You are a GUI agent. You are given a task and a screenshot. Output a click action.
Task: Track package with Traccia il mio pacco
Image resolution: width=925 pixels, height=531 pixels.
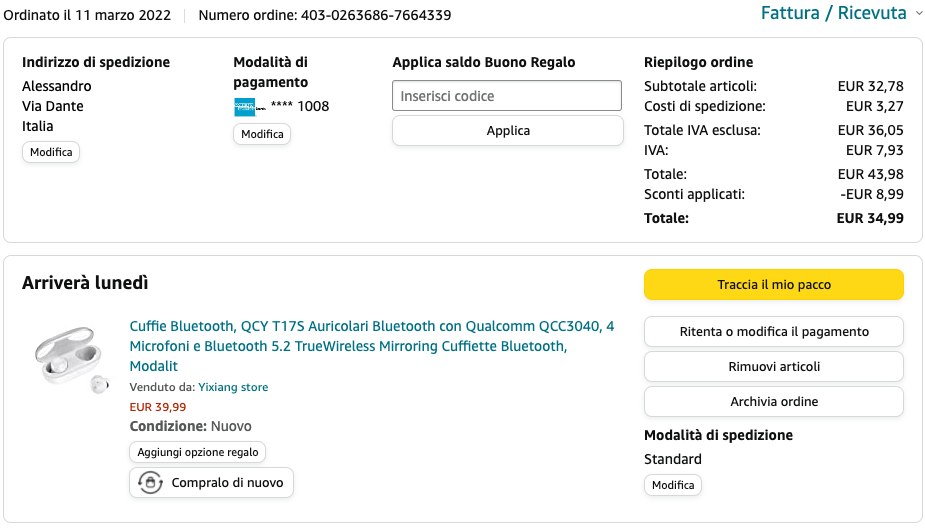[774, 284]
